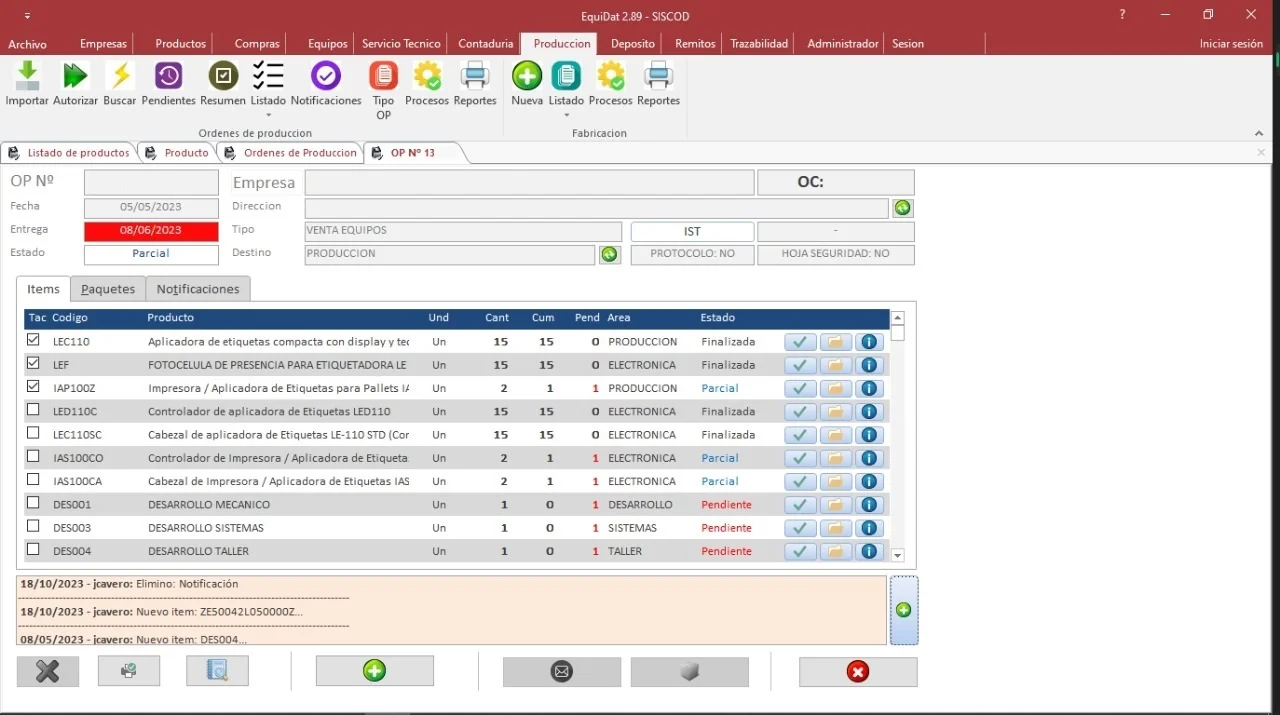Open folder icon for DES004 row
The height and width of the screenshot is (715, 1280).
click(x=835, y=551)
